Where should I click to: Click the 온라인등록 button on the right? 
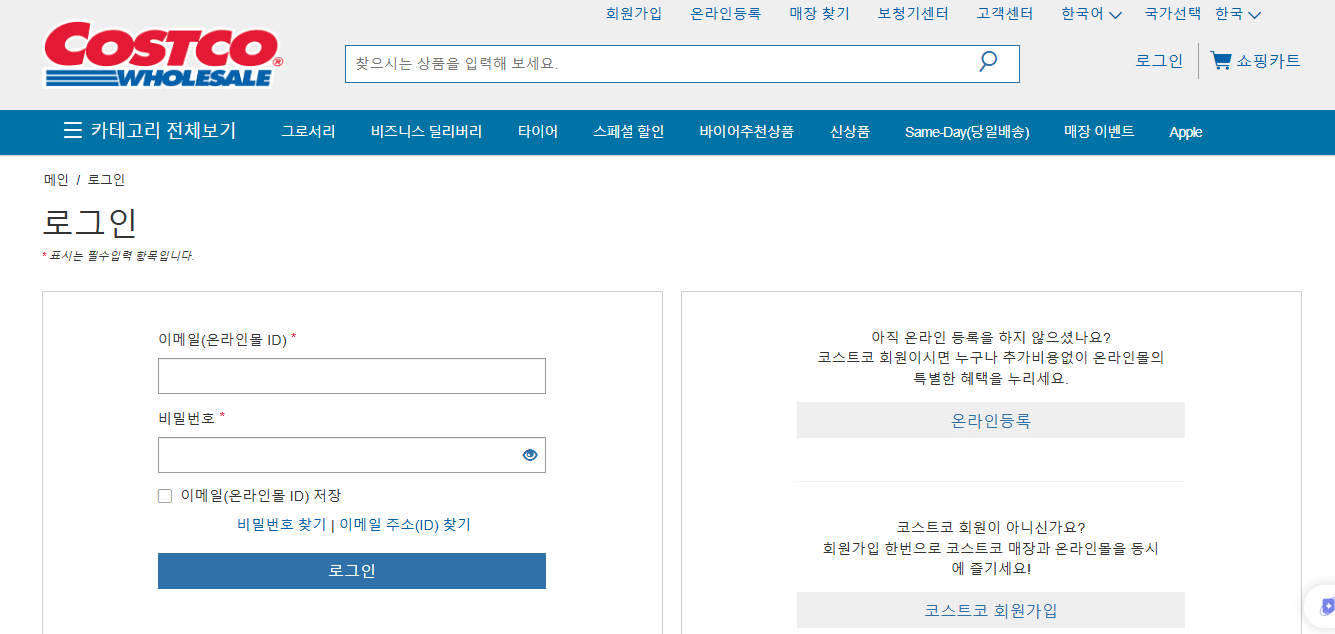coord(990,420)
